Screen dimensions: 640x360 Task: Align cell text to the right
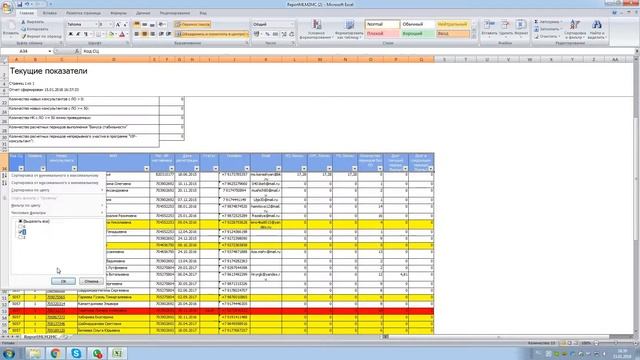[x=152, y=34]
